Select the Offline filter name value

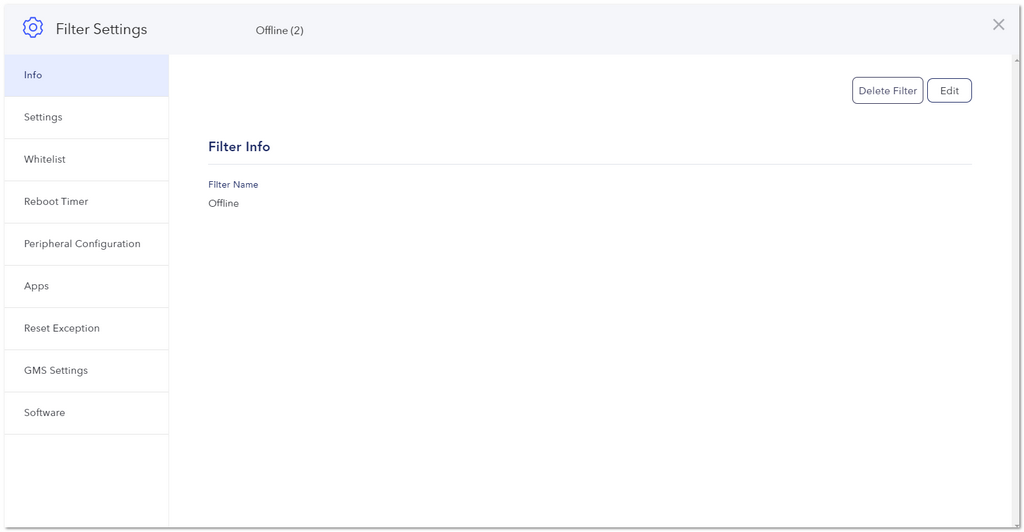(x=223, y=204)
